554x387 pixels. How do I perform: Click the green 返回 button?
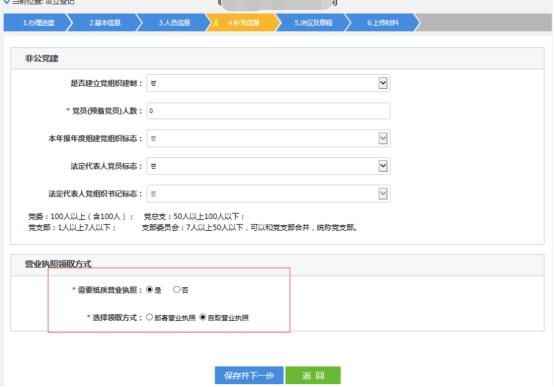313,375
